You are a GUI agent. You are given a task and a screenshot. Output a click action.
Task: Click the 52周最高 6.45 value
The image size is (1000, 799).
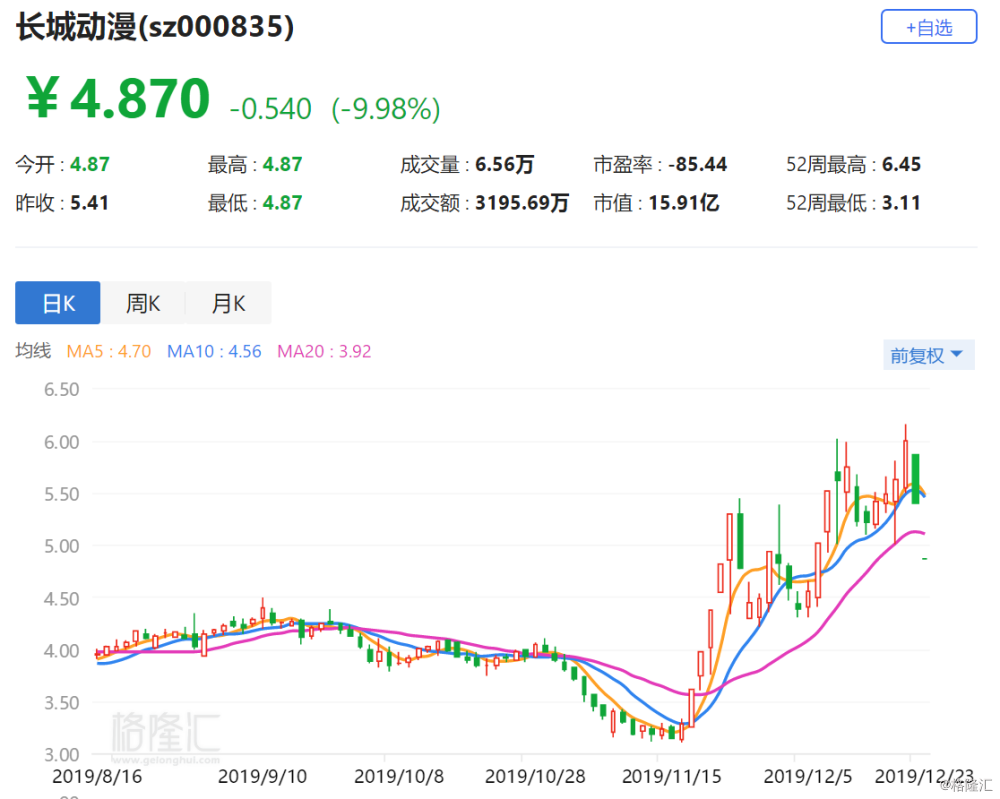(901, 165)
